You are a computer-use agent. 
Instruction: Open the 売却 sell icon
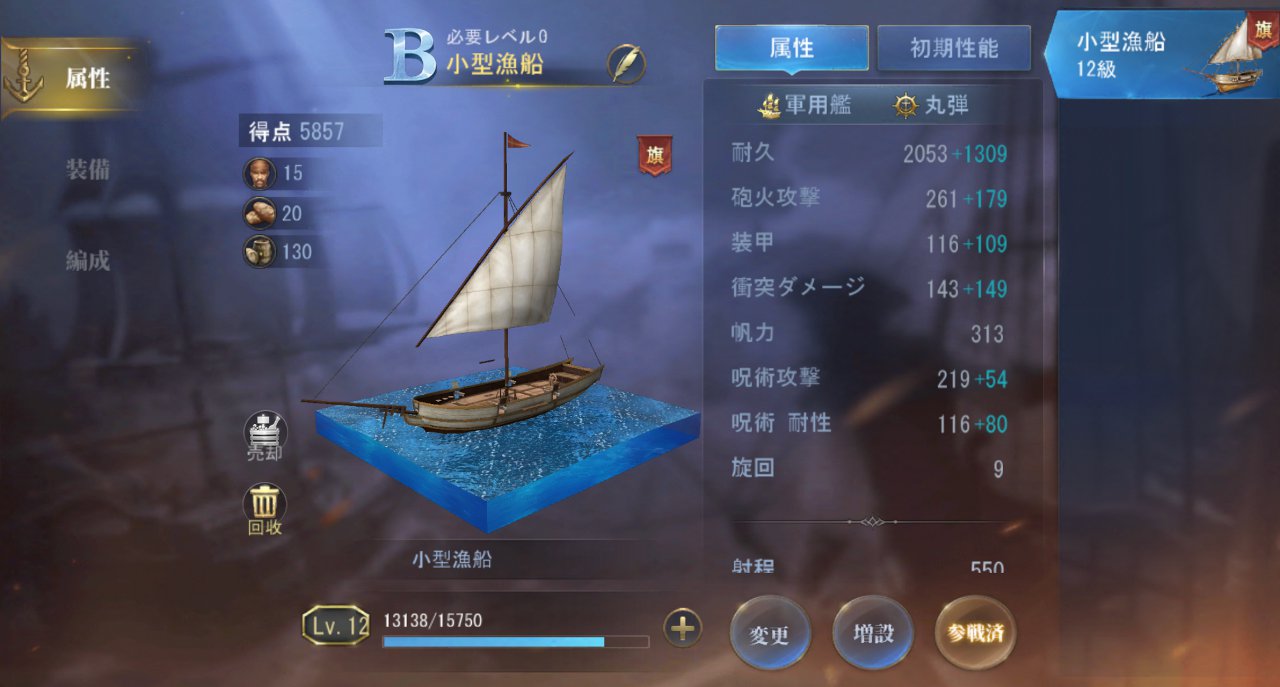click(x=265, y=436)
